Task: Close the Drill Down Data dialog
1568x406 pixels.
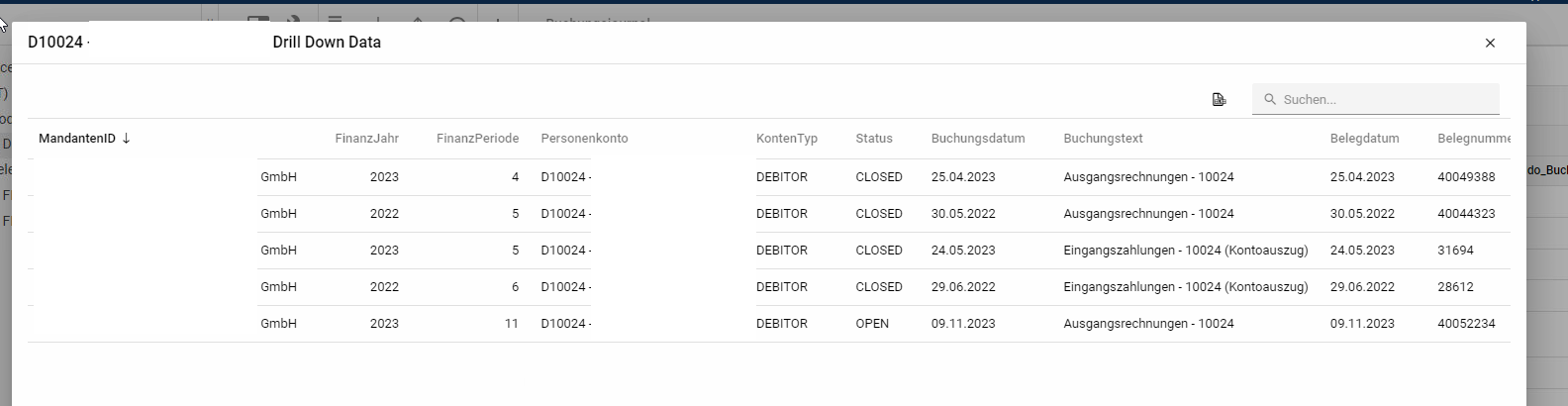Action: click(x=1490, y=43)
